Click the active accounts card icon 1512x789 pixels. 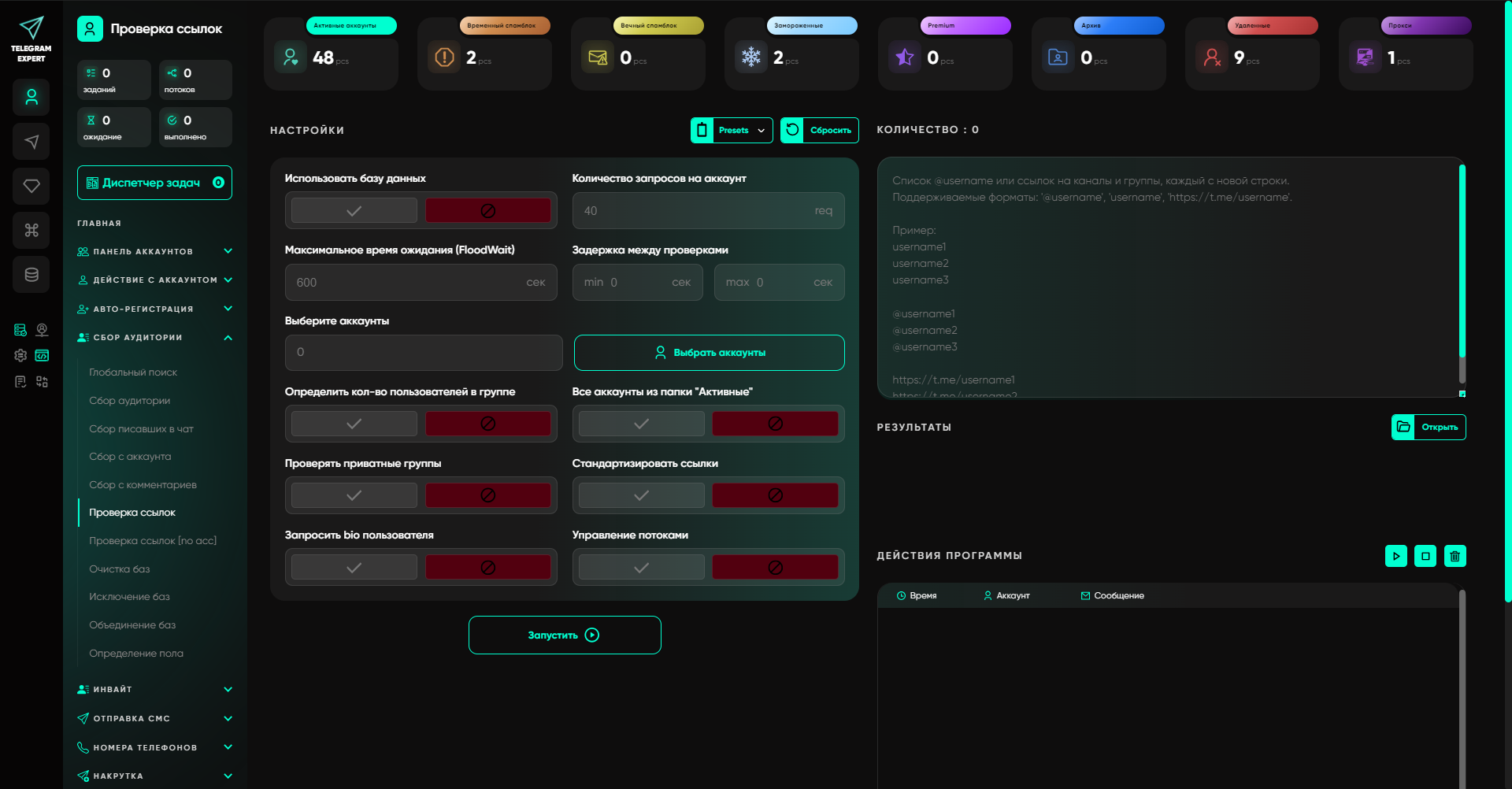291,57
